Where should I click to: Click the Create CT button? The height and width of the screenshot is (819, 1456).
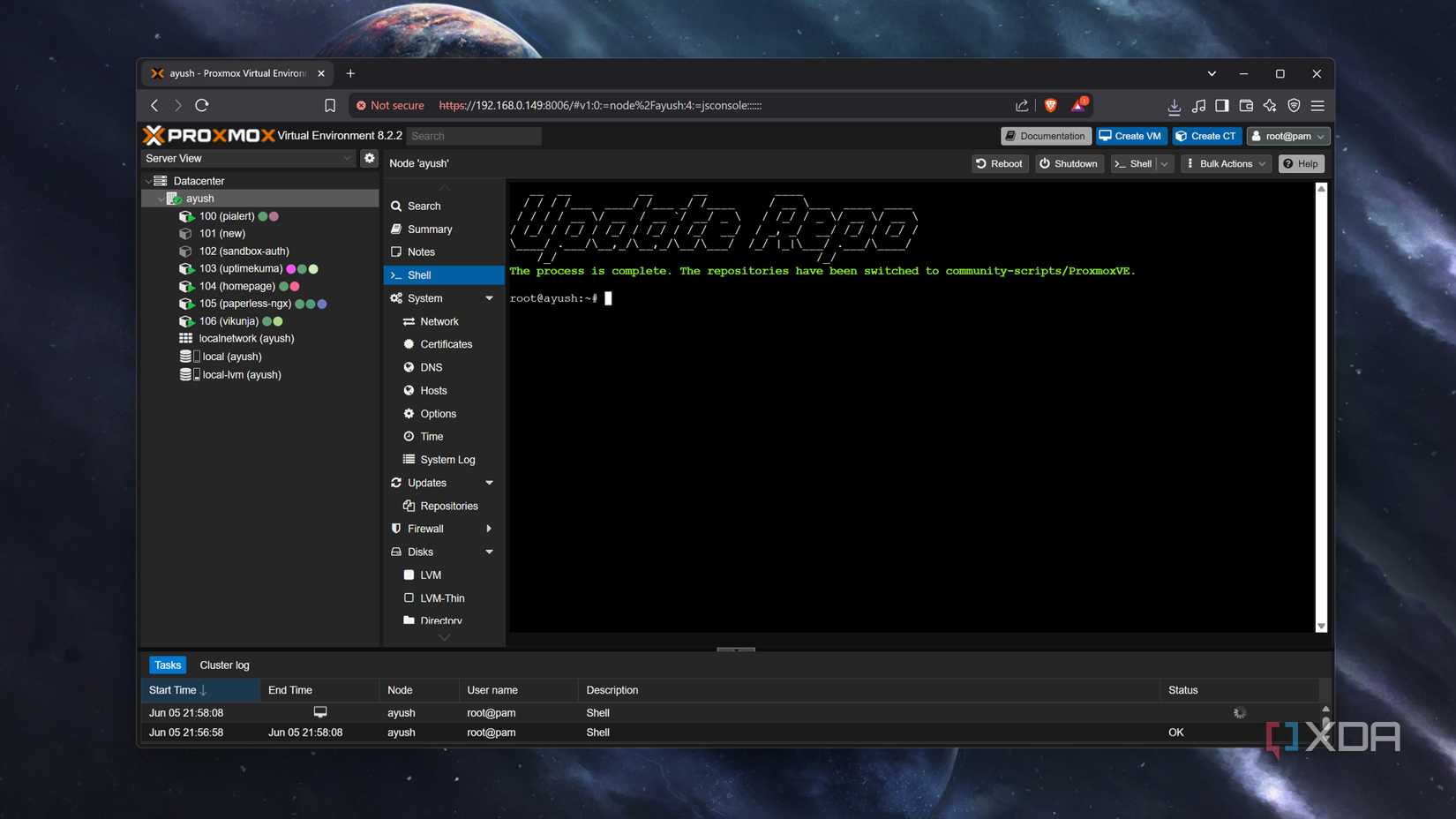point(1206,136)
